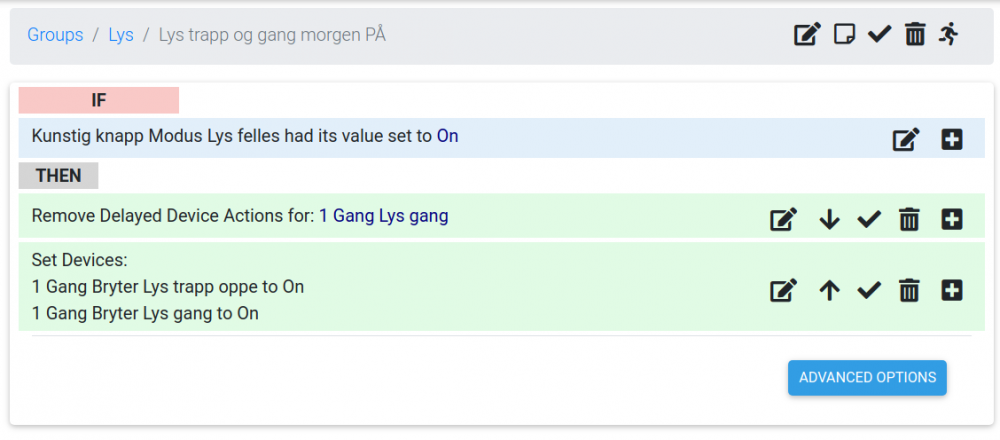The image size is (1000, 440).
Task: Run the event with the running man icon
Action: point(948,35)
